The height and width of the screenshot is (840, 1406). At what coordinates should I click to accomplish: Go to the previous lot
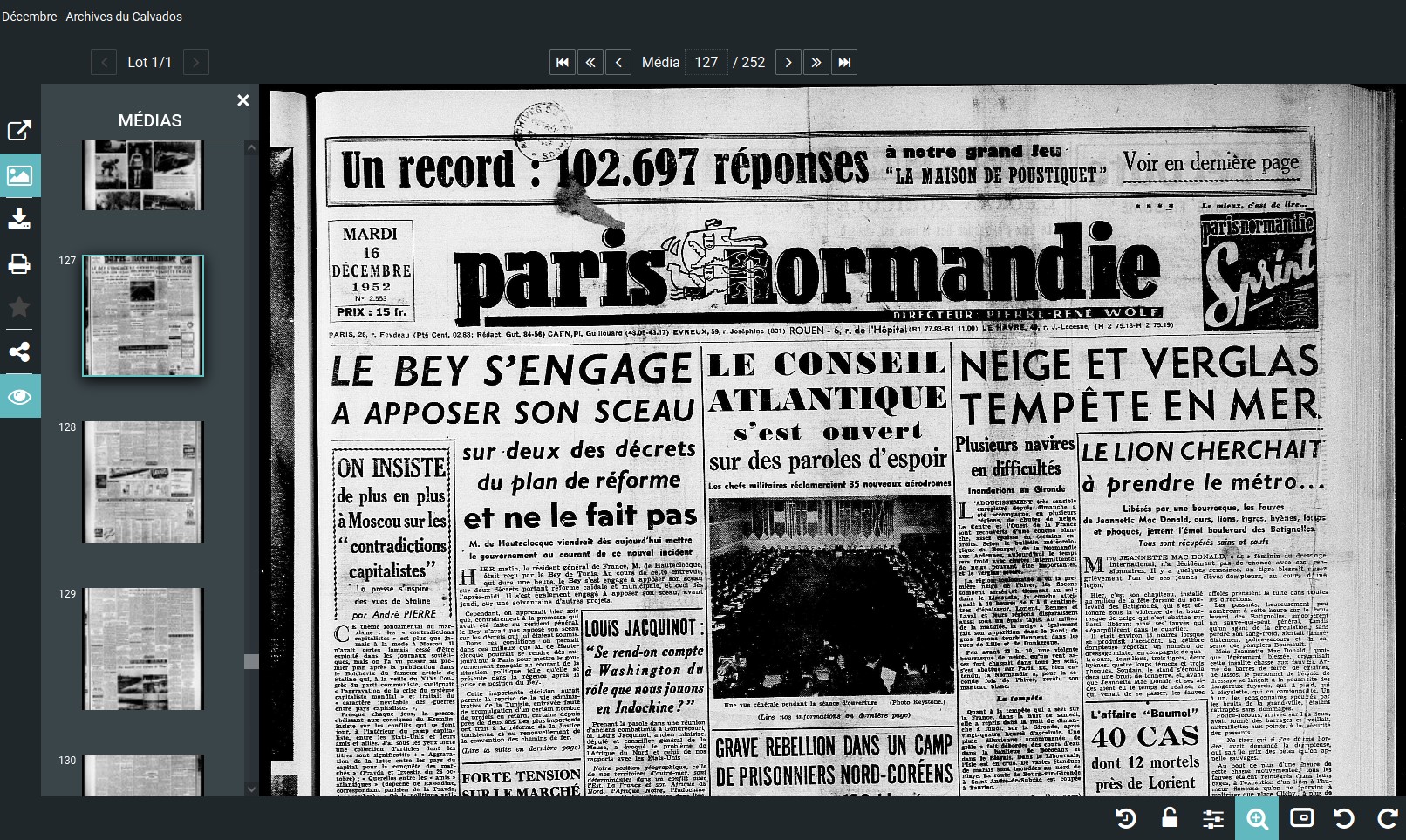[x=104, y=62]
